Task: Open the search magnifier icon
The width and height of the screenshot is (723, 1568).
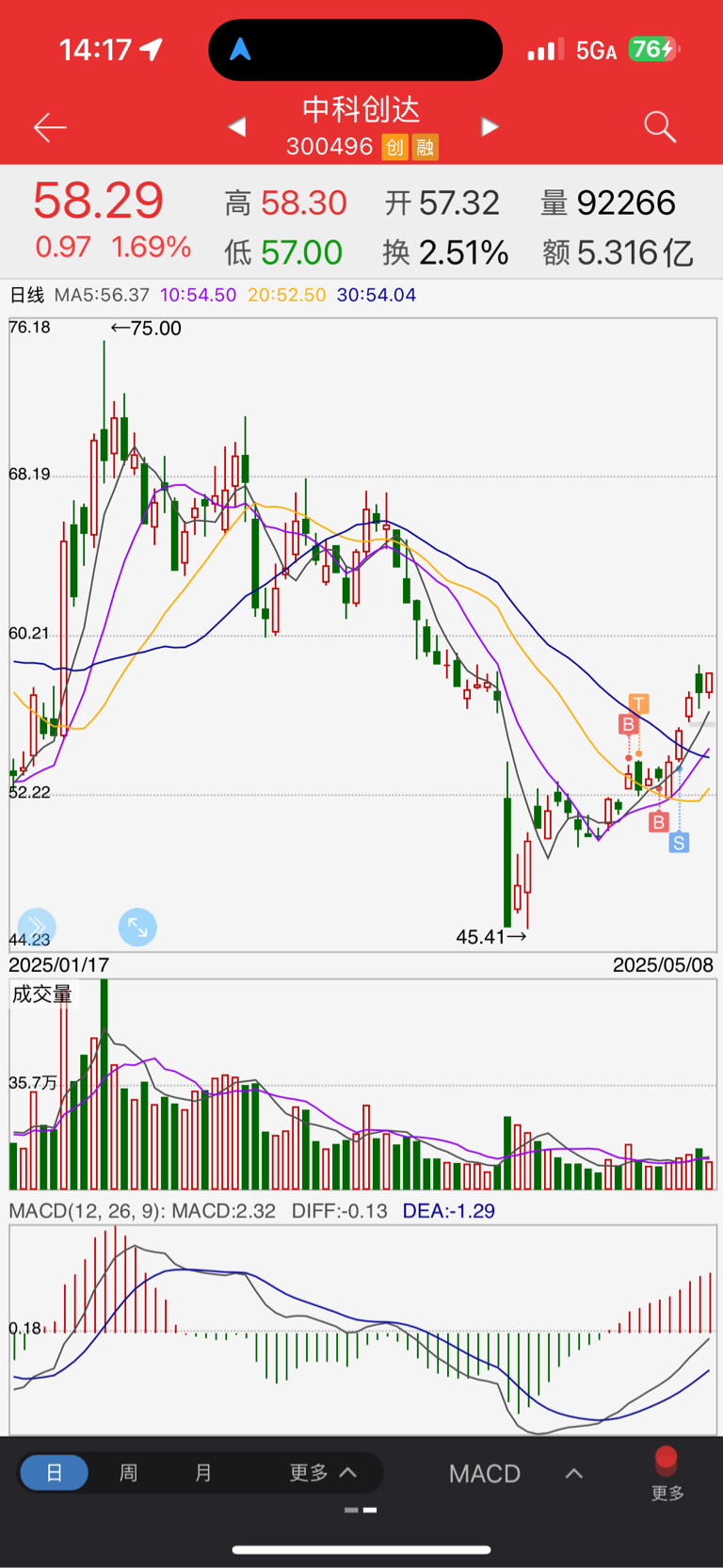Action: 660,126
